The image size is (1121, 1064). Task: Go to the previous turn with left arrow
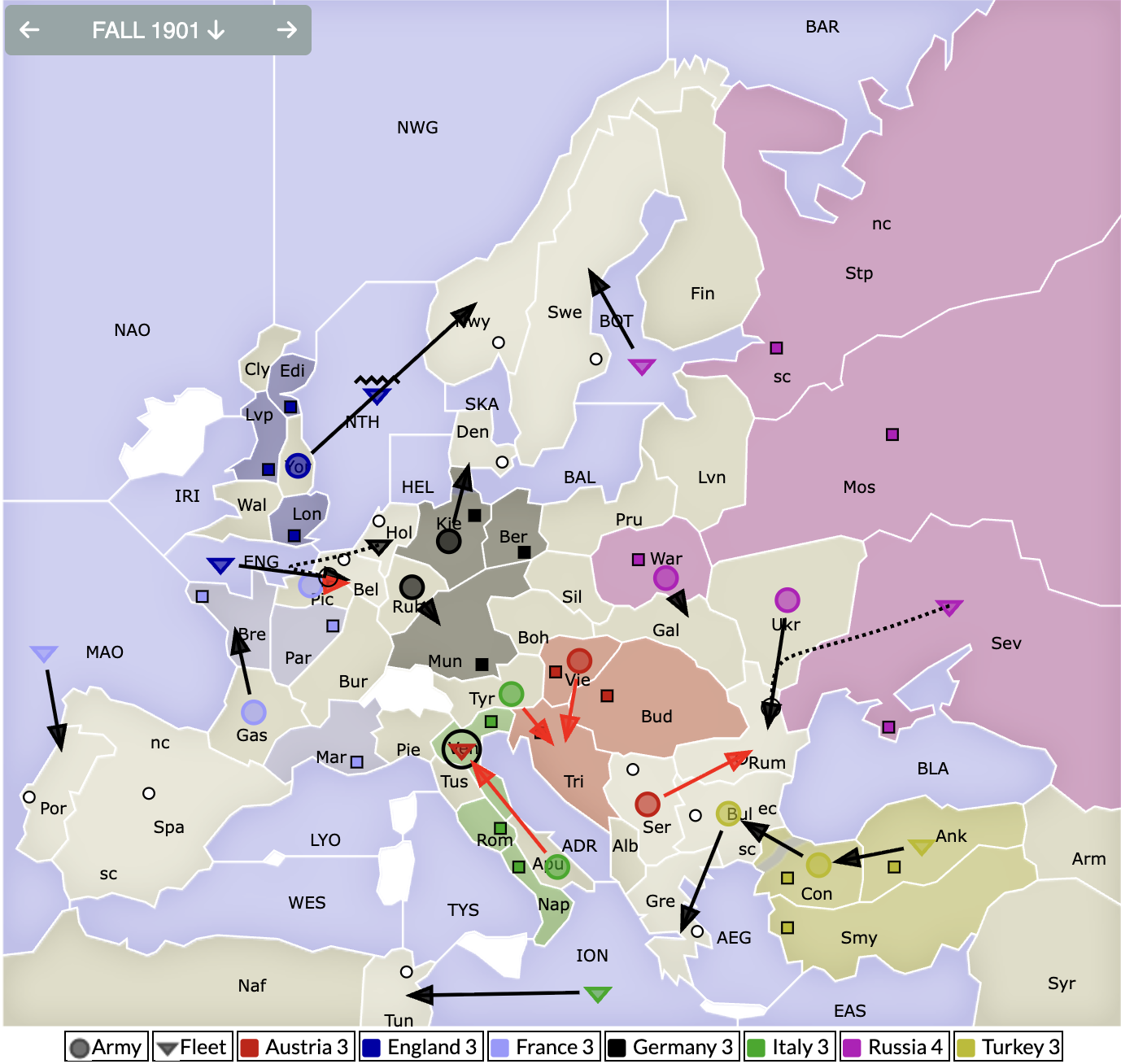coord(30,30)
